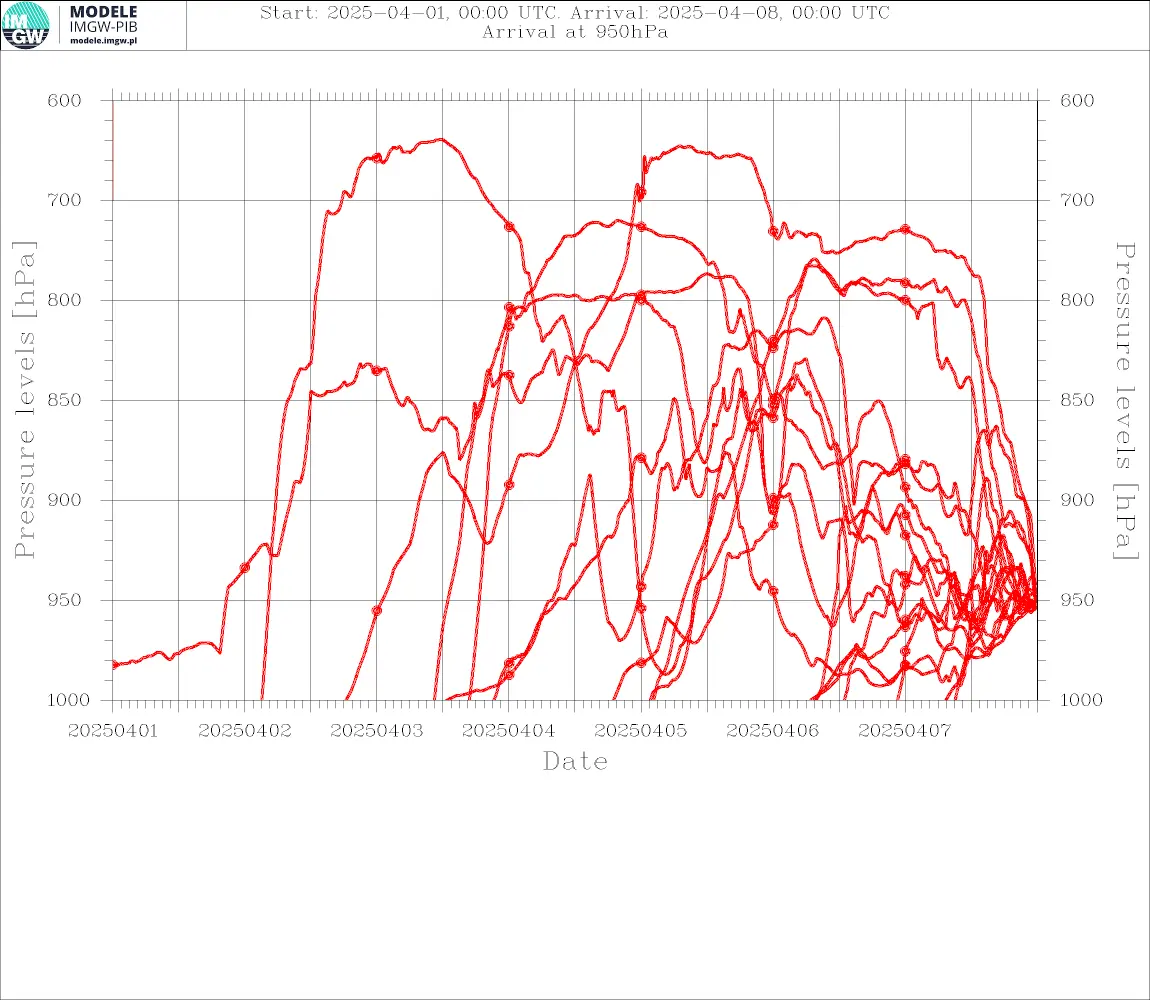Click the 'Arrival at 950hPa' subtitle
The image size is (1150, 1000).
(575, 32)
